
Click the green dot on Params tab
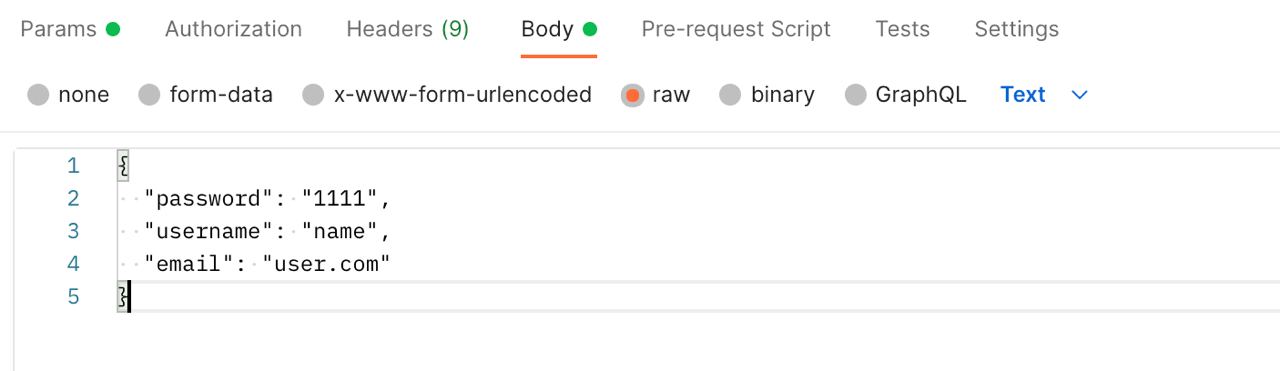(113, 29)
